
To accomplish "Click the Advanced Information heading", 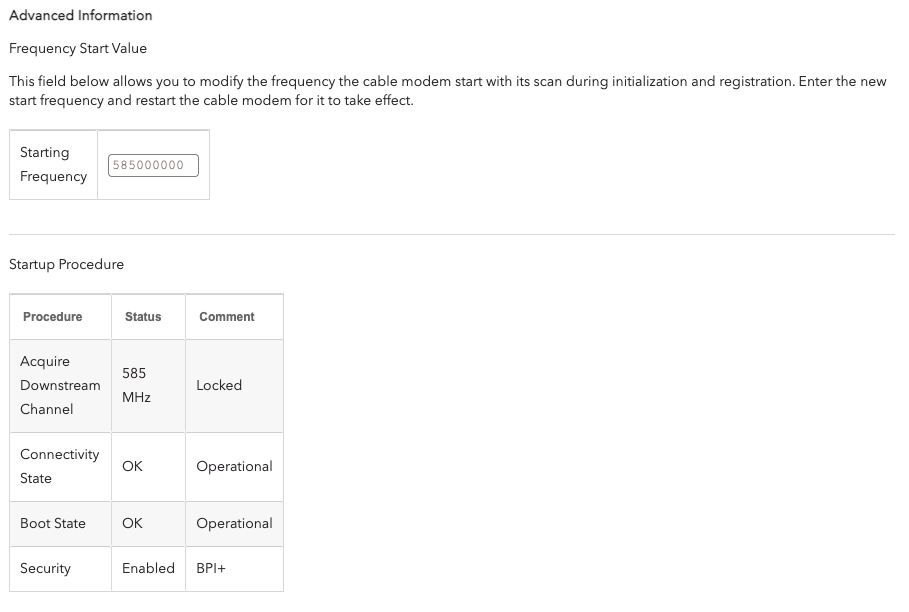I will coord(81,16).
